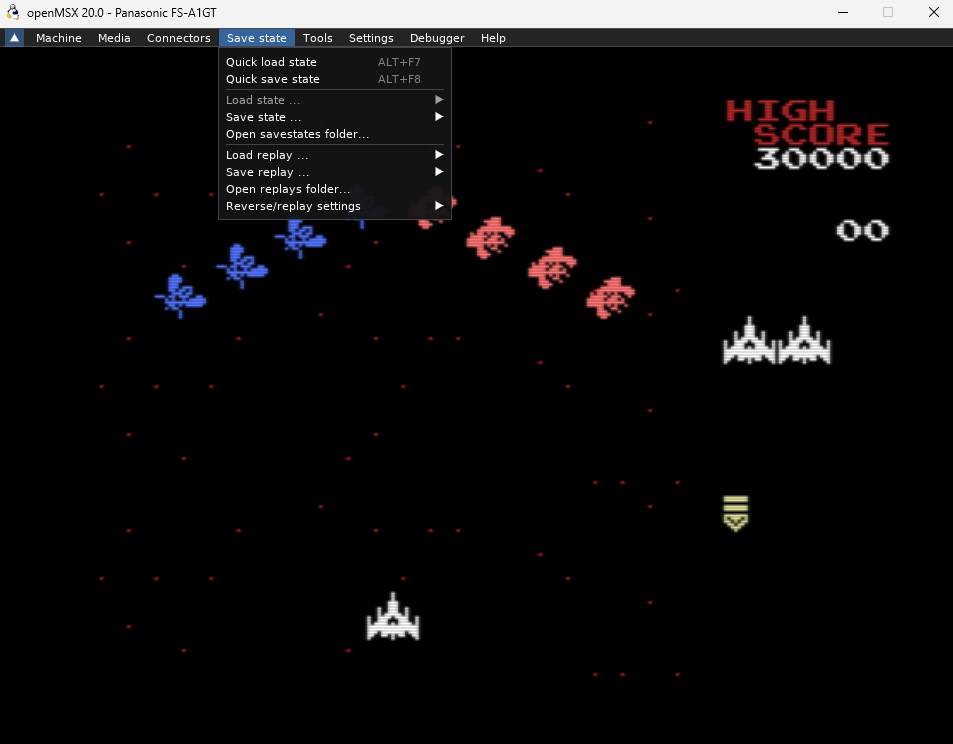Expand the Save state ... submenu
The height and width of the screenshot is (744, 953).
pos(335,117)
